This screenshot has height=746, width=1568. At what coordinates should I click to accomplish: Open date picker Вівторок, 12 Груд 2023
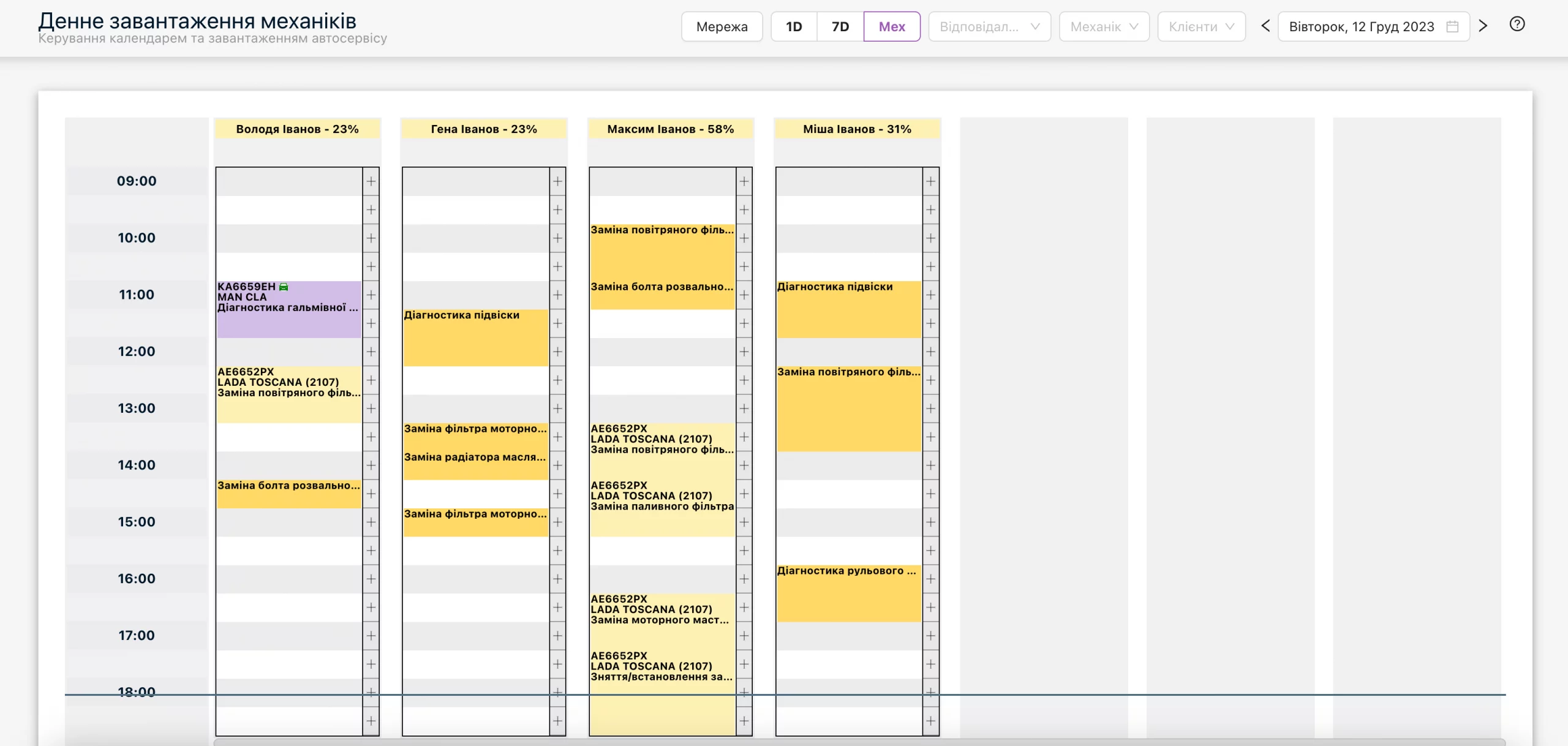(1373, 26)
